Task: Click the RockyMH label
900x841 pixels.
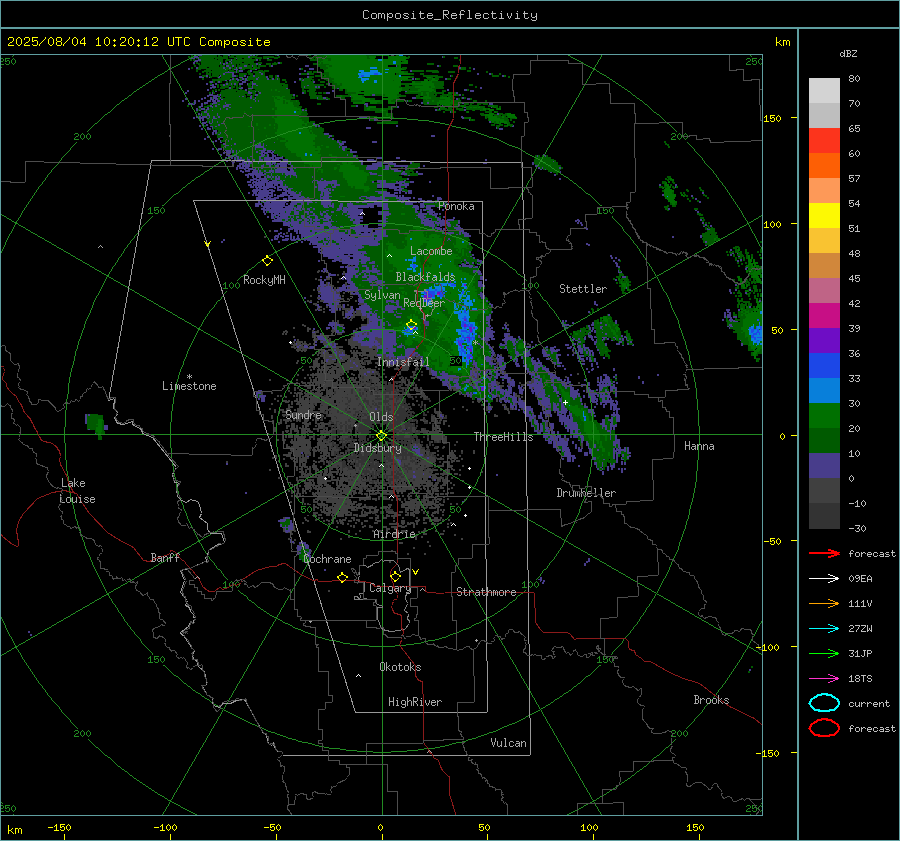Action: tap(264, 280)
